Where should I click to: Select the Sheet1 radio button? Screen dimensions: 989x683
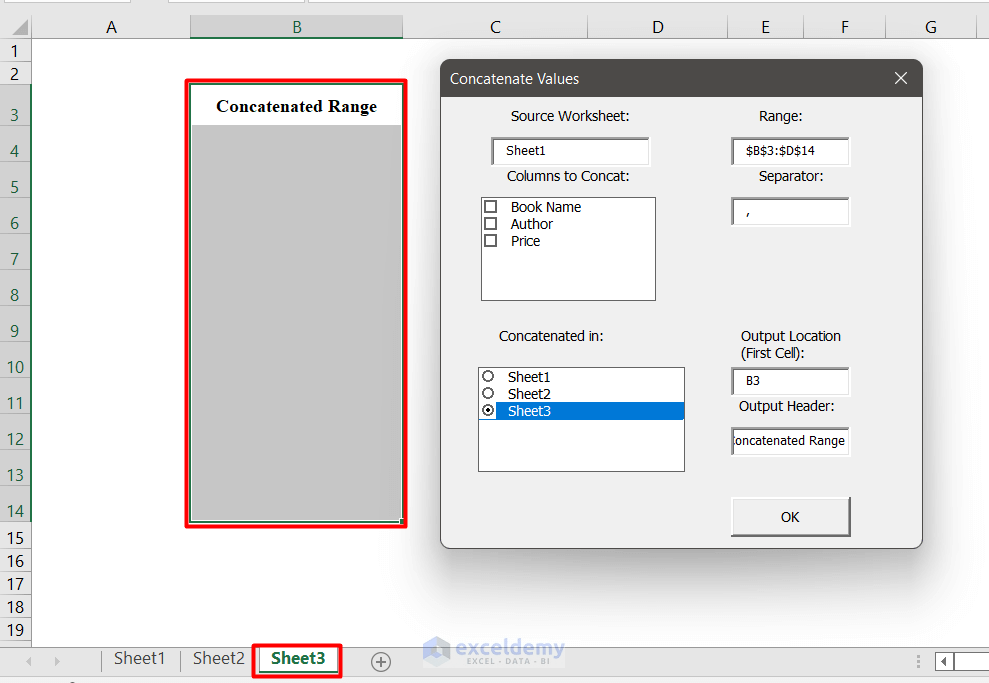pyautogui.click(x=487, y=376)
